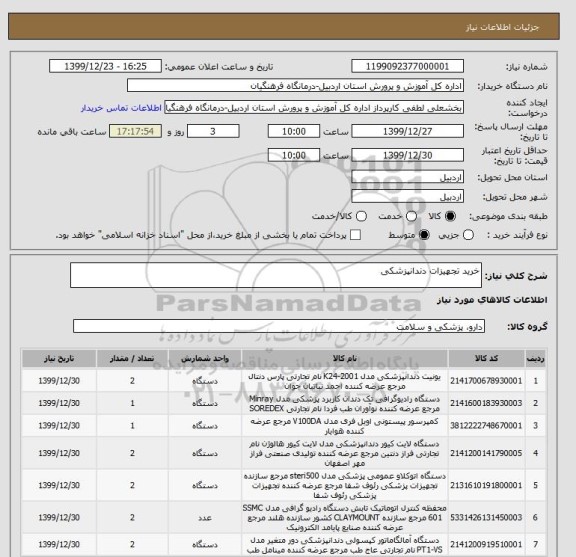576x557 pixels.
Task: Click the request creator field
Action: (x=314, y=108)
